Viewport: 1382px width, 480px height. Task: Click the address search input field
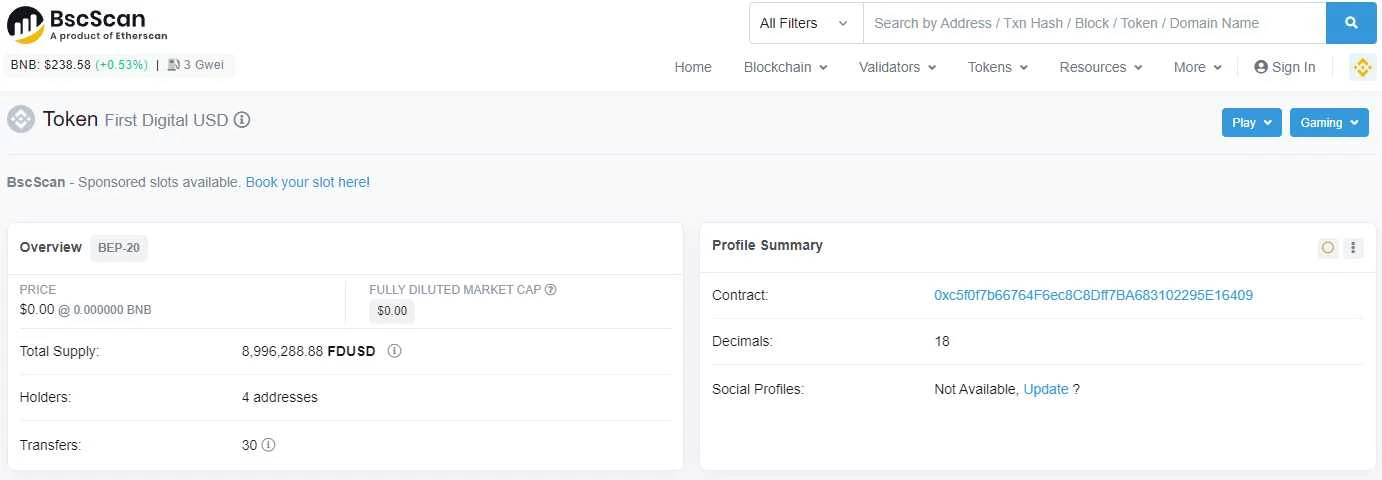[1094, 23]
